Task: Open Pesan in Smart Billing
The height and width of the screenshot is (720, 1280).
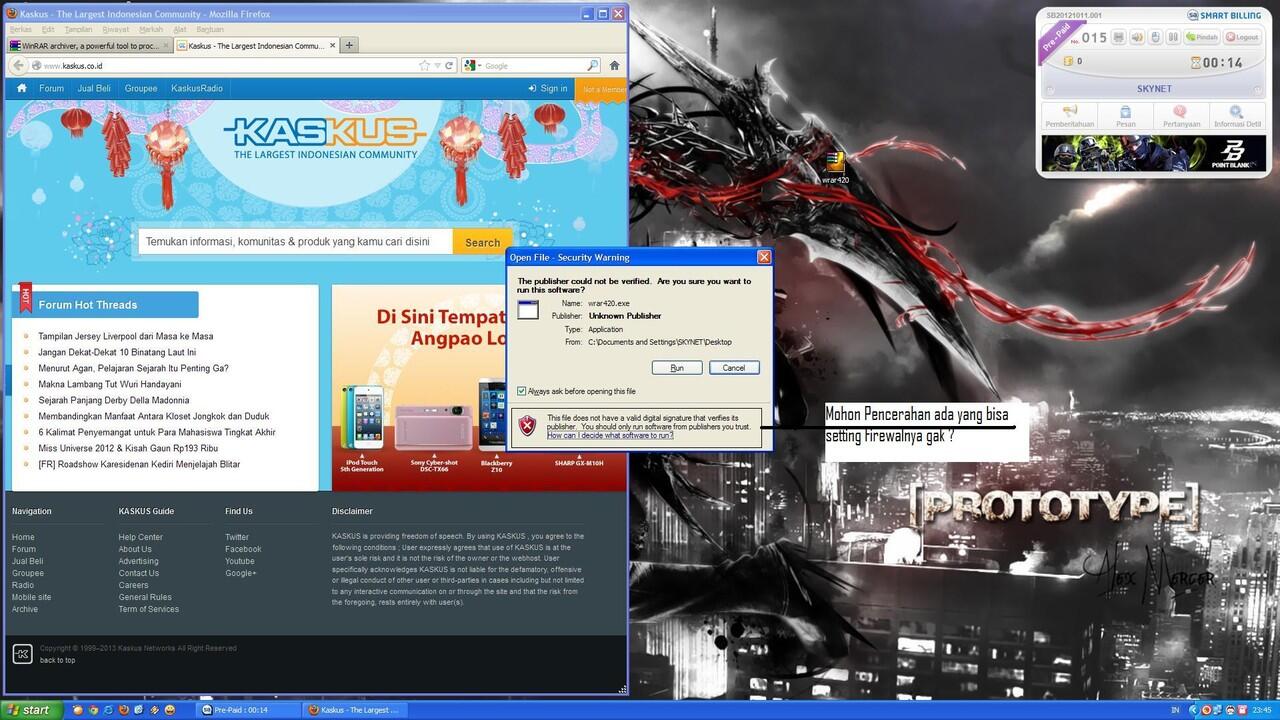Action: click(x=1125, y=117)
